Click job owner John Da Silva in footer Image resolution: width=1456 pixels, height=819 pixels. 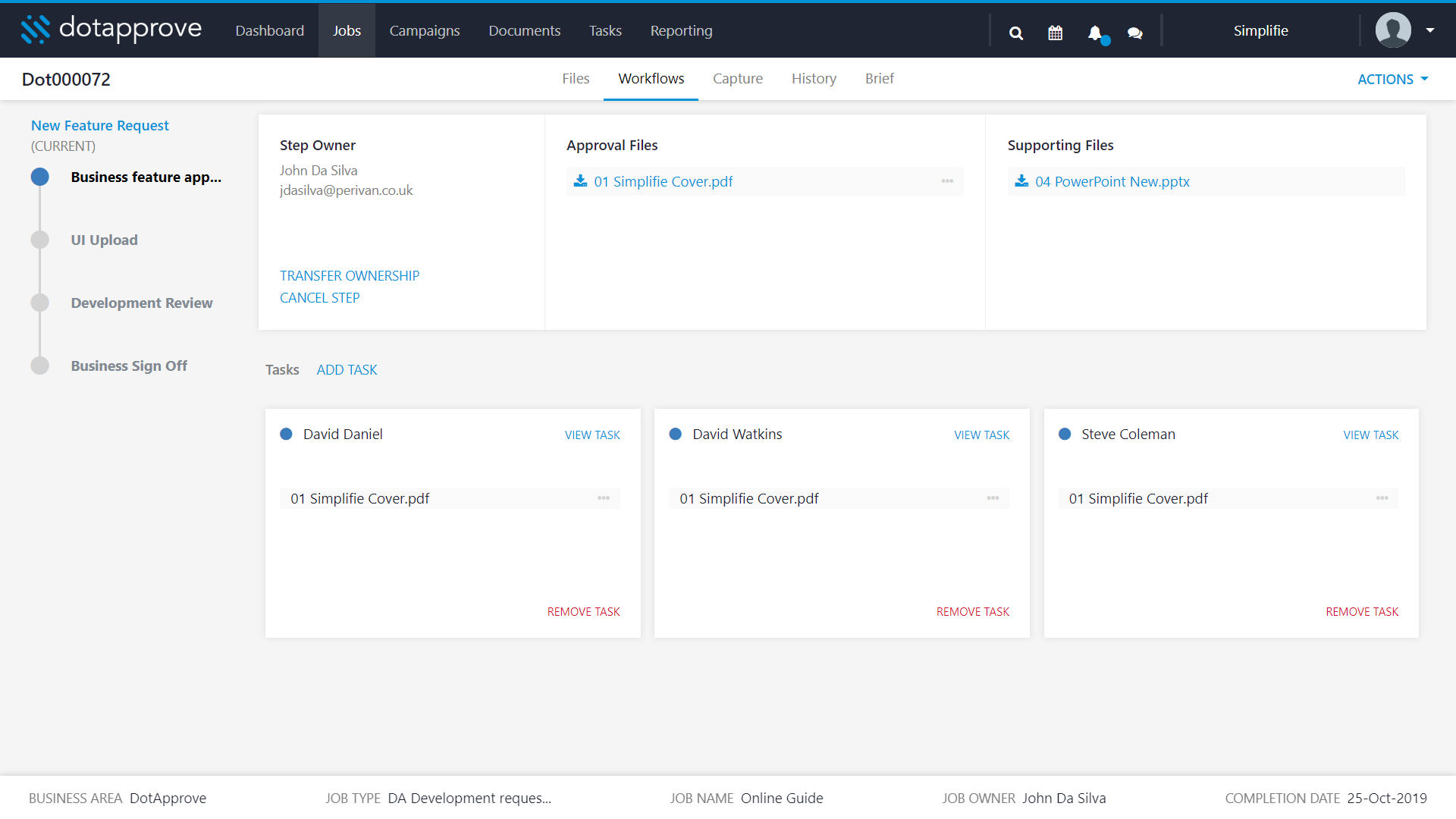click(1064, 799)
